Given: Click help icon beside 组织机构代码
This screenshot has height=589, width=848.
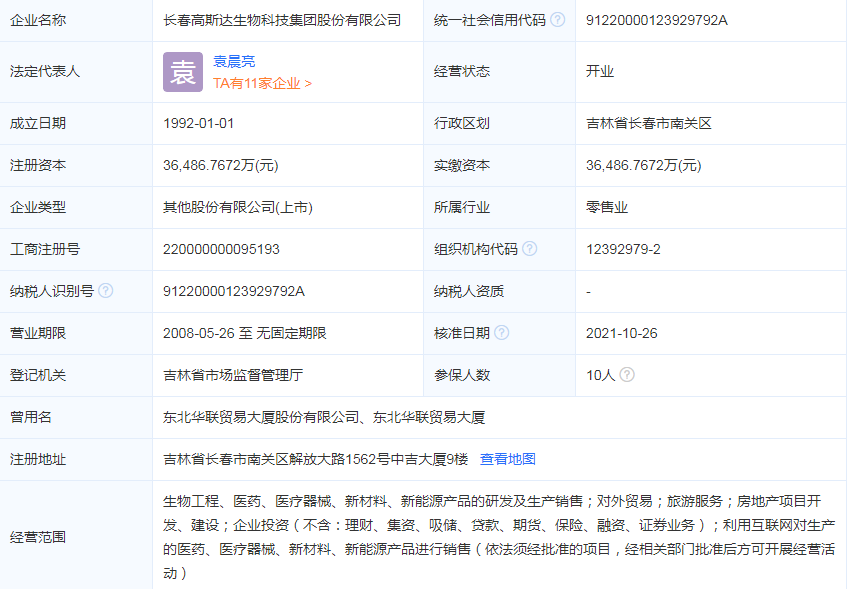Looking at the screenshot, I should [529, 249].
